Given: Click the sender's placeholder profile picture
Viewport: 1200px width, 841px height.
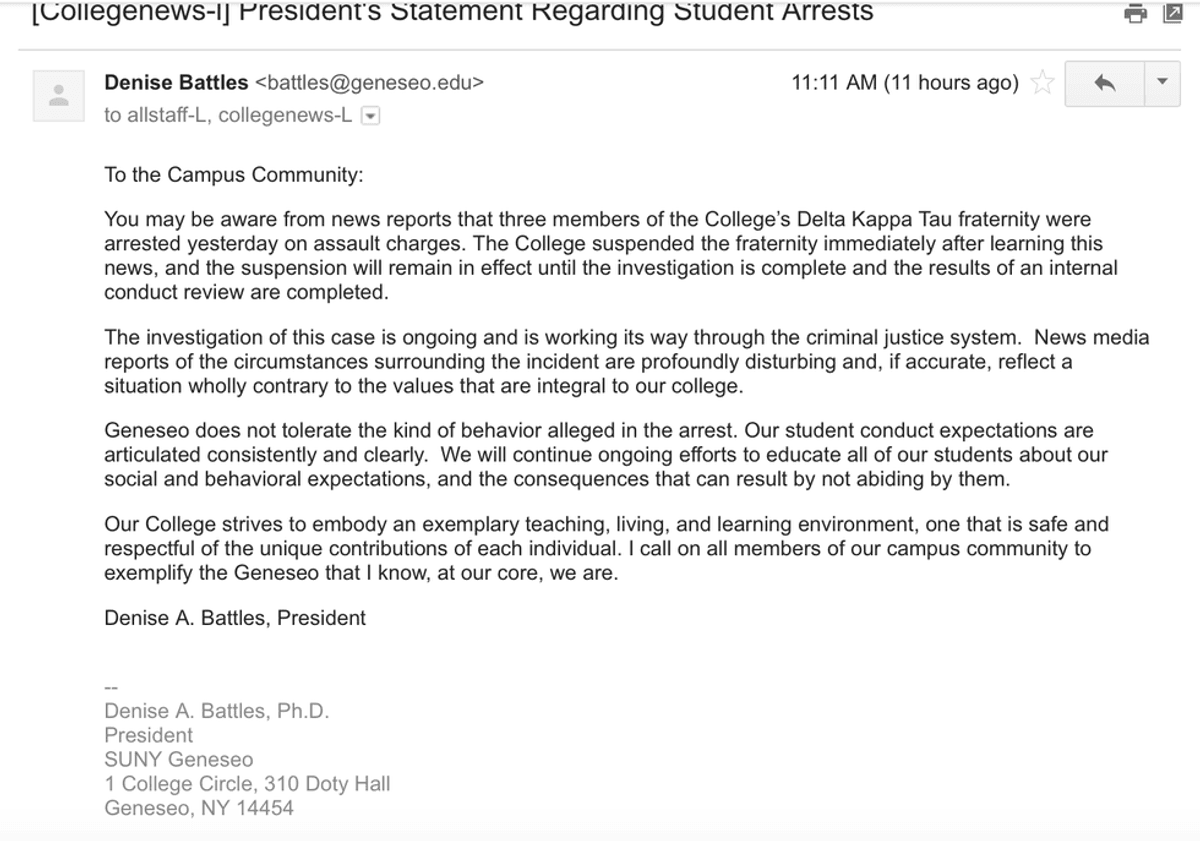Looking at the screenshot, I should point(58,95).
